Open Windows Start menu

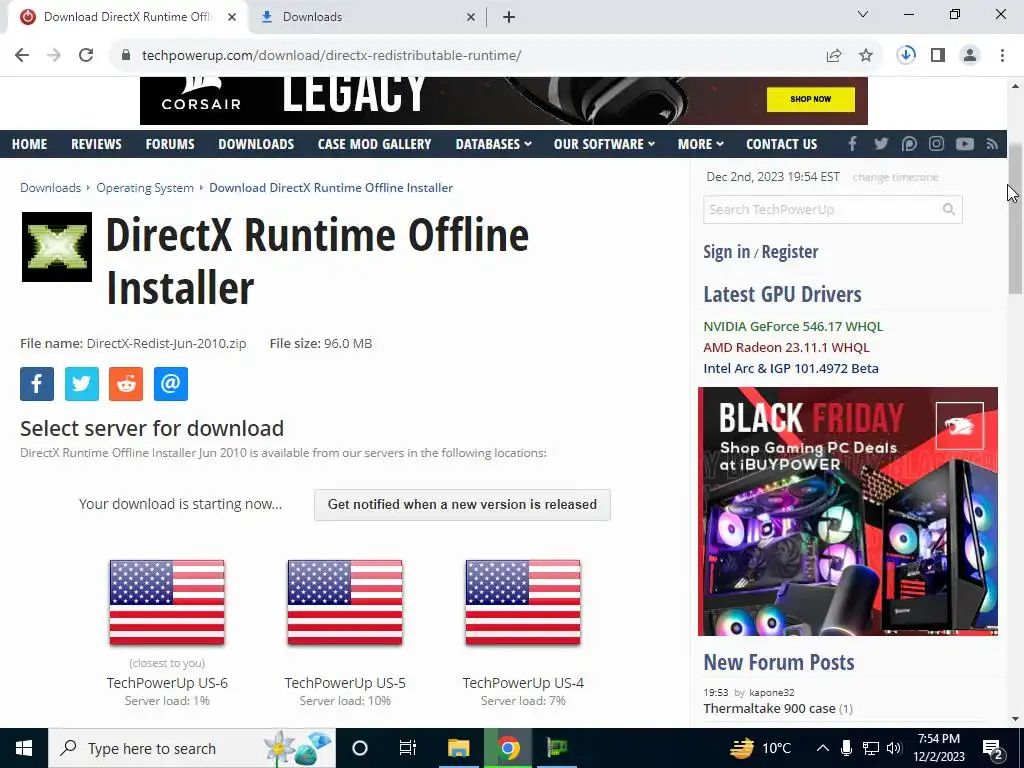tap(24, 748)
